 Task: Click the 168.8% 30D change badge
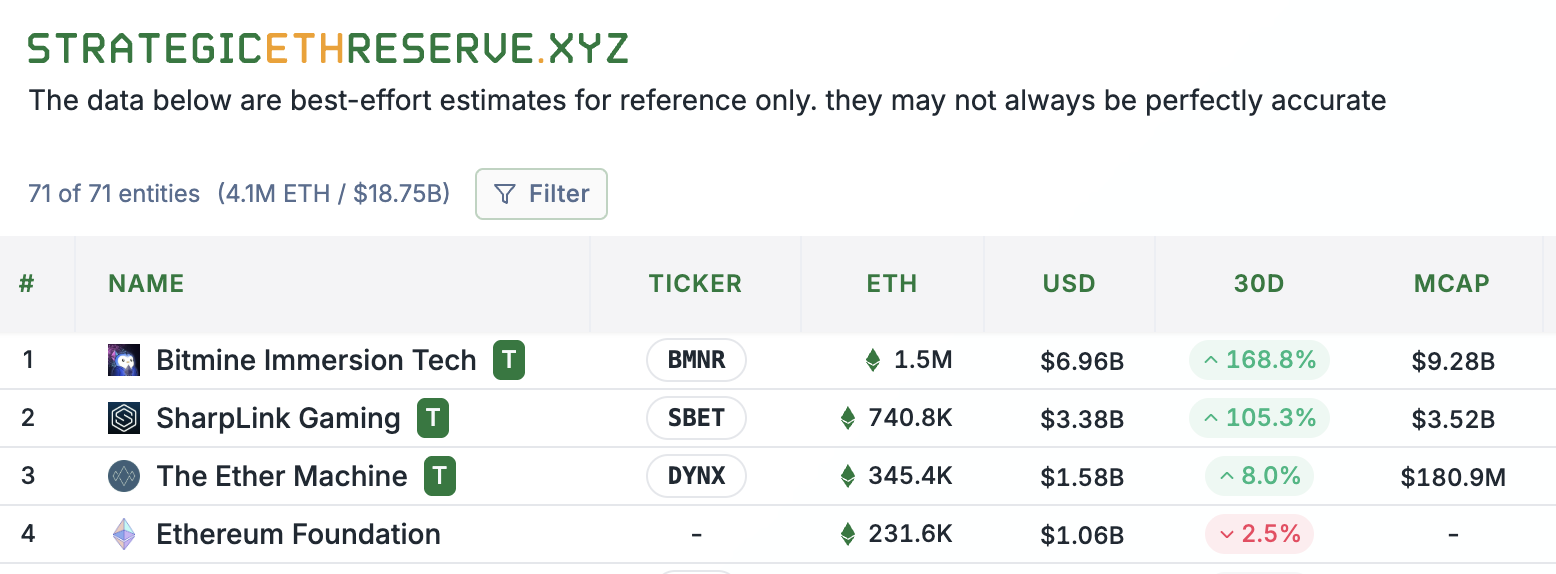[1259, 360]
